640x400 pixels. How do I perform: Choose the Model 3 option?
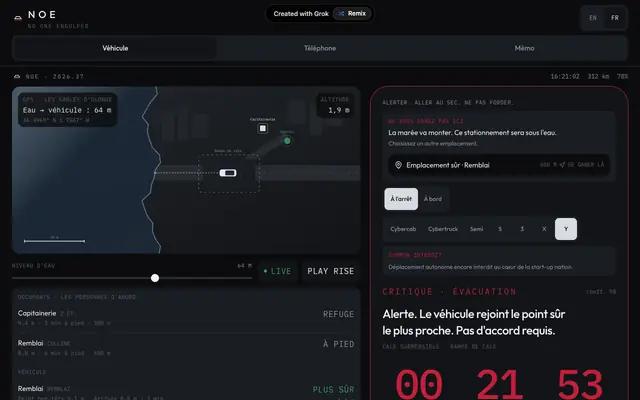point(522,229)
